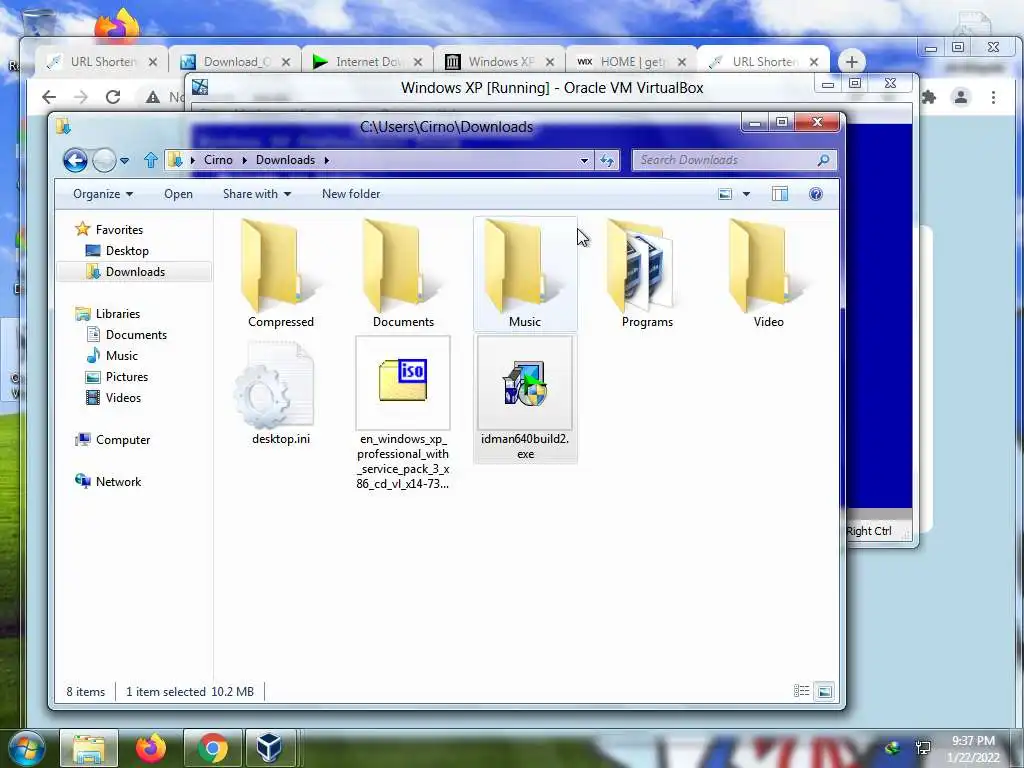
Task: Open the Chrome profile avatar
Action: pyautogui.click(x=961, y=97)
